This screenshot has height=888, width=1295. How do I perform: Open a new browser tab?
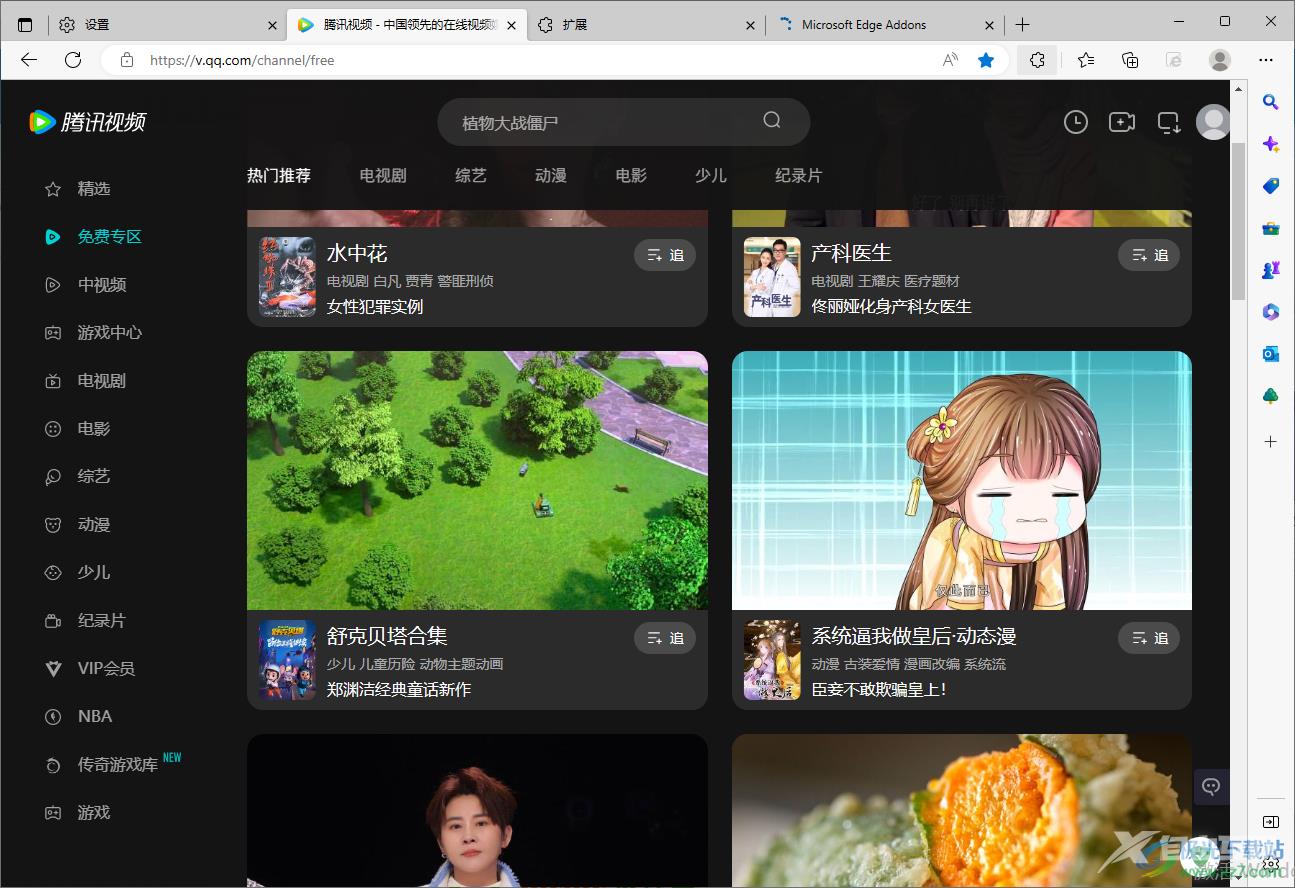[x=1022, y=25]
